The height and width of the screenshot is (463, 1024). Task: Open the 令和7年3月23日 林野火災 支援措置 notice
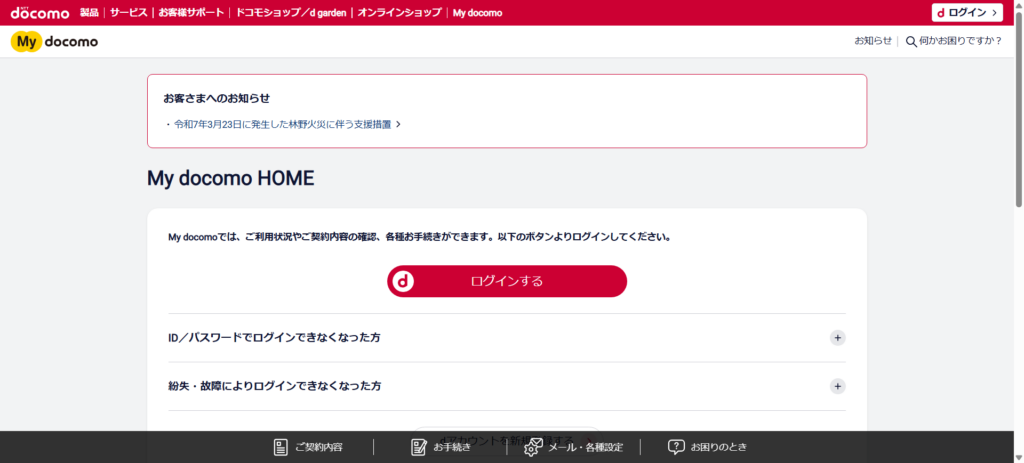(x=283, y=124)
